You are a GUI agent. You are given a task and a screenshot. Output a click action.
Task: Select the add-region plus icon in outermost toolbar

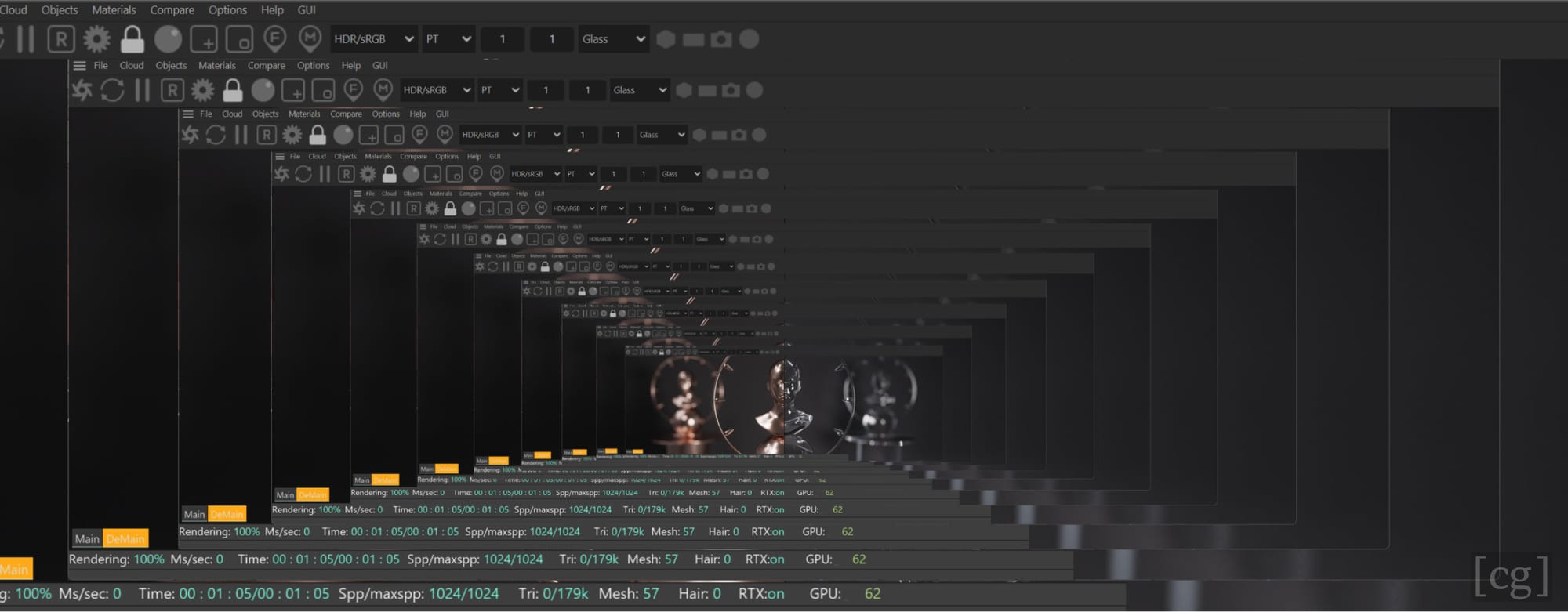(204, 38)
